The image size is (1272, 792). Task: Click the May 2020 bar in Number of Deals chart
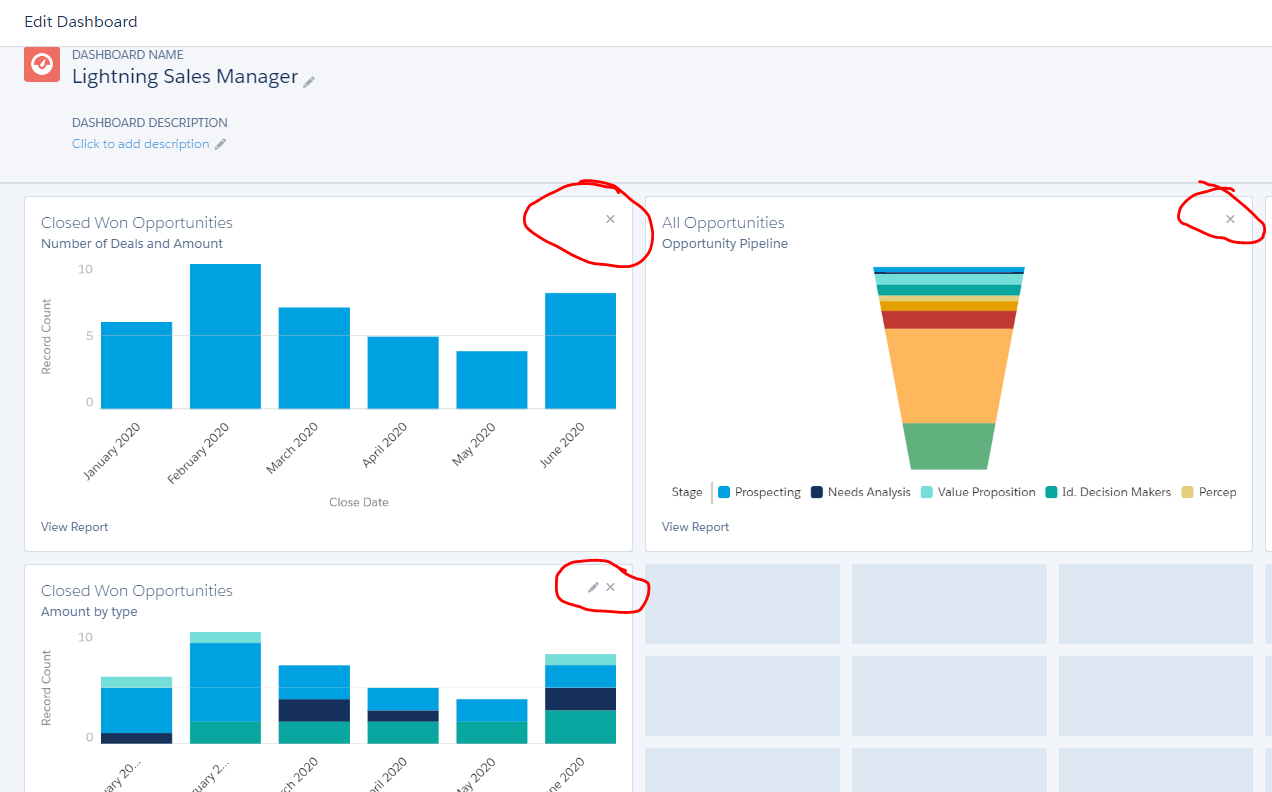pyautogui.click(x=491, y=379)
